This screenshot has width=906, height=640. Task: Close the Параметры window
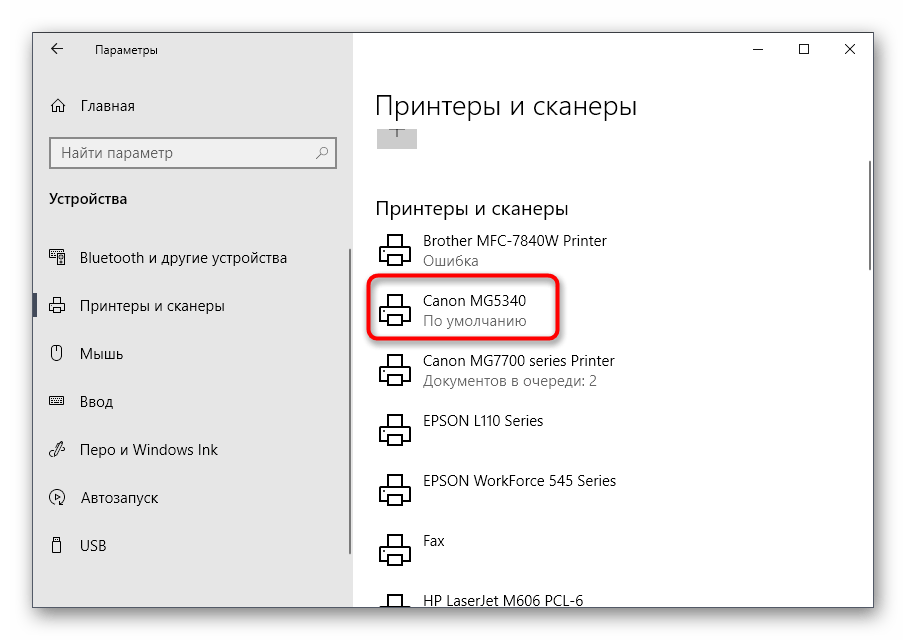[849, 50]
